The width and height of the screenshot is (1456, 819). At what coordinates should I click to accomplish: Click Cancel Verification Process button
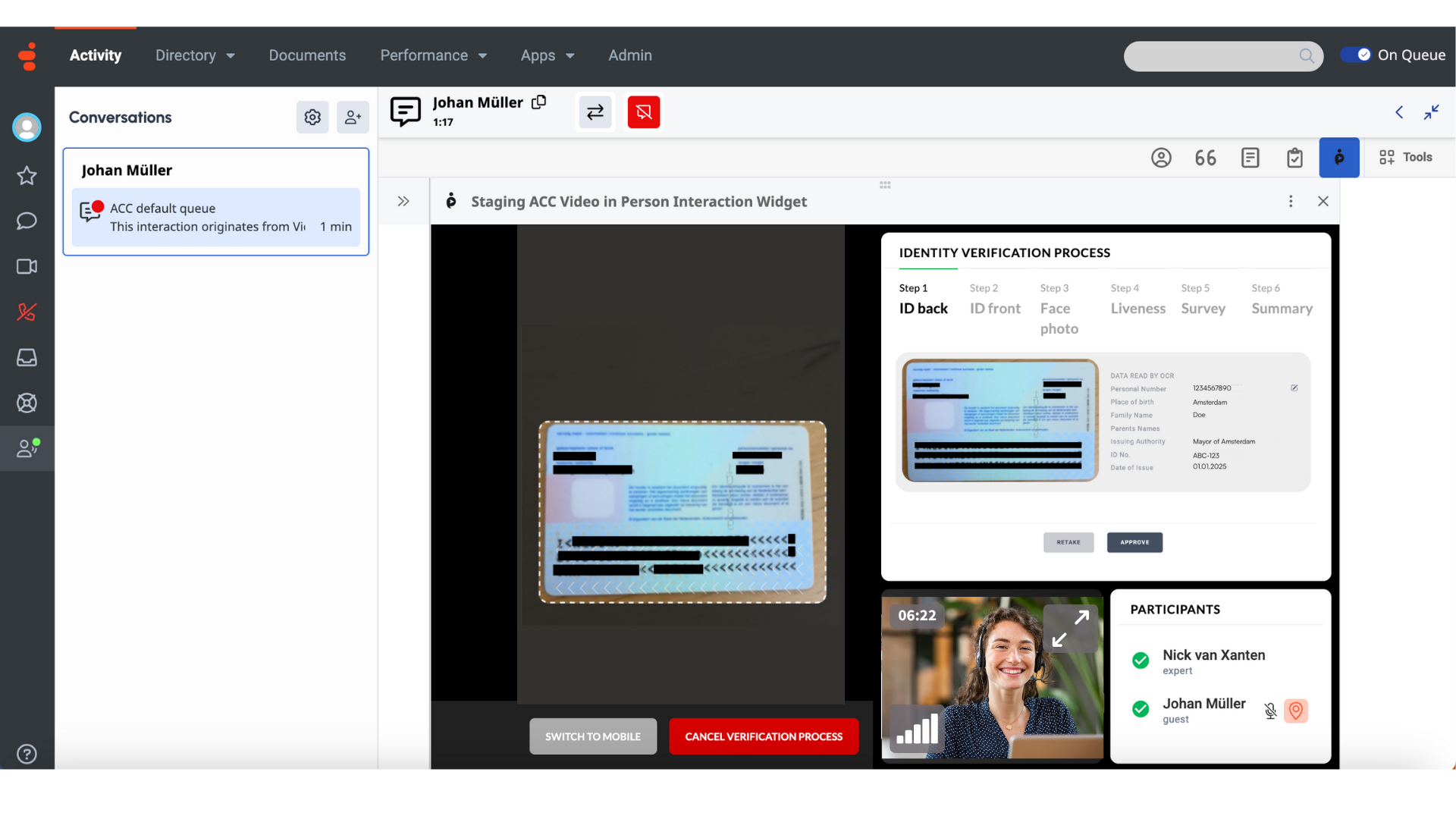tap(764, 736)
